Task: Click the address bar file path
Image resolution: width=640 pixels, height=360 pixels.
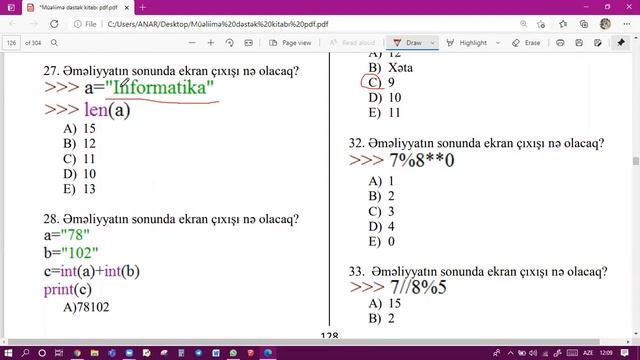Action: 218,24
